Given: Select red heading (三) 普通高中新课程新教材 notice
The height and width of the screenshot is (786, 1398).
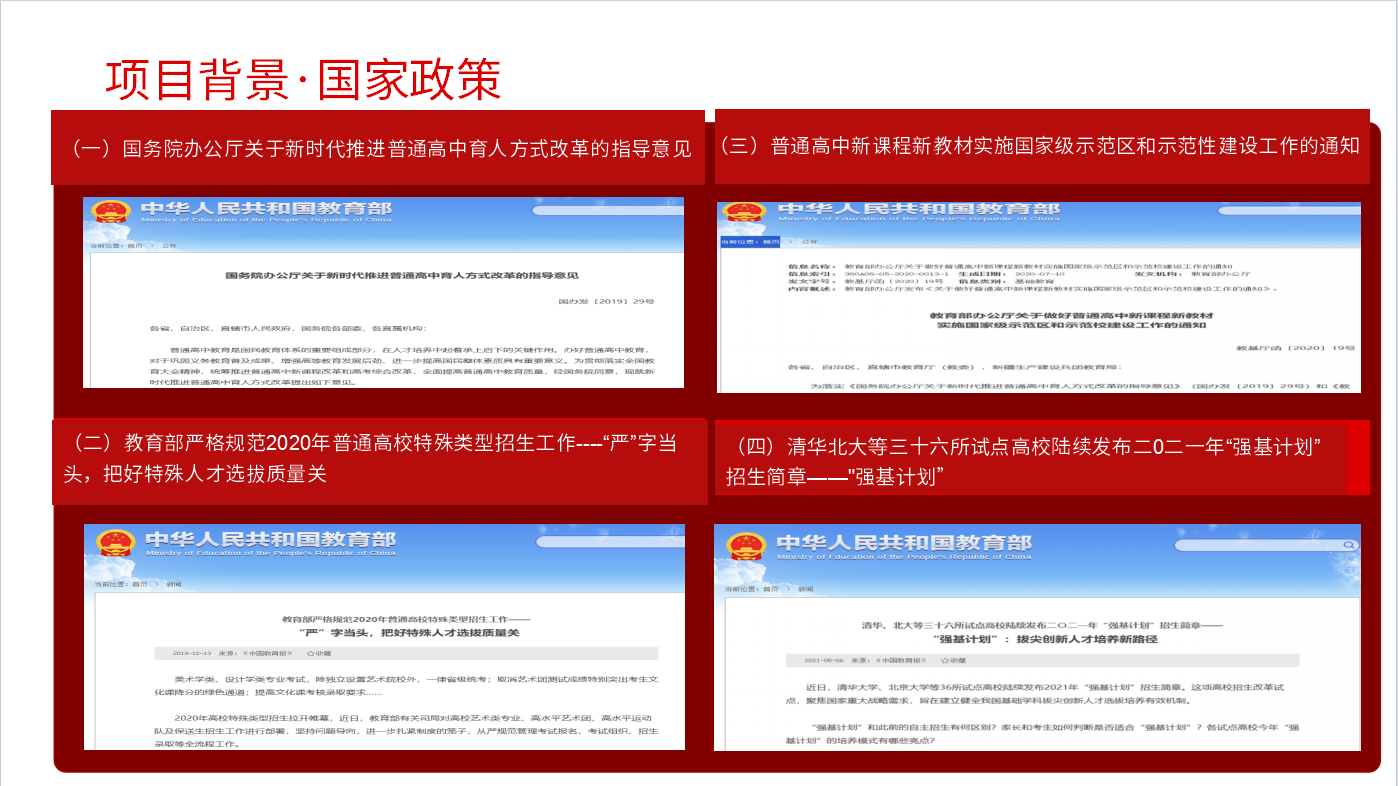Looking at the screenshot, I should click(1040, 146).
